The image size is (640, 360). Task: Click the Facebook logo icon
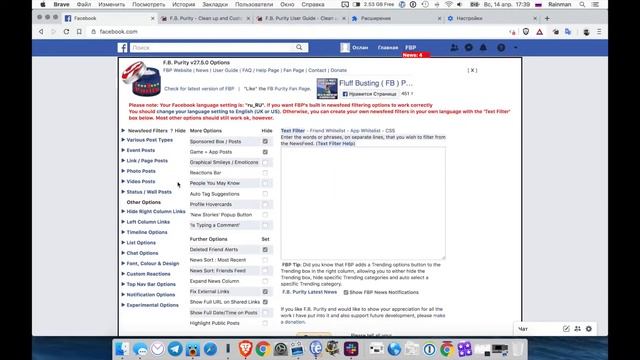122,48
